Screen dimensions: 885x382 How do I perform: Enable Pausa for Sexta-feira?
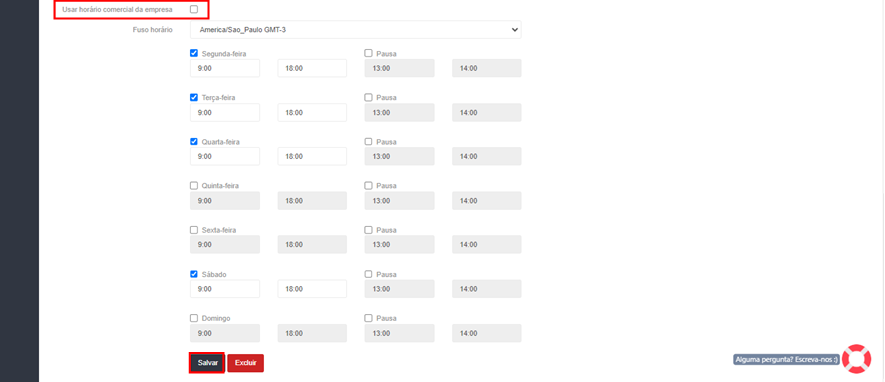(369, 230)
